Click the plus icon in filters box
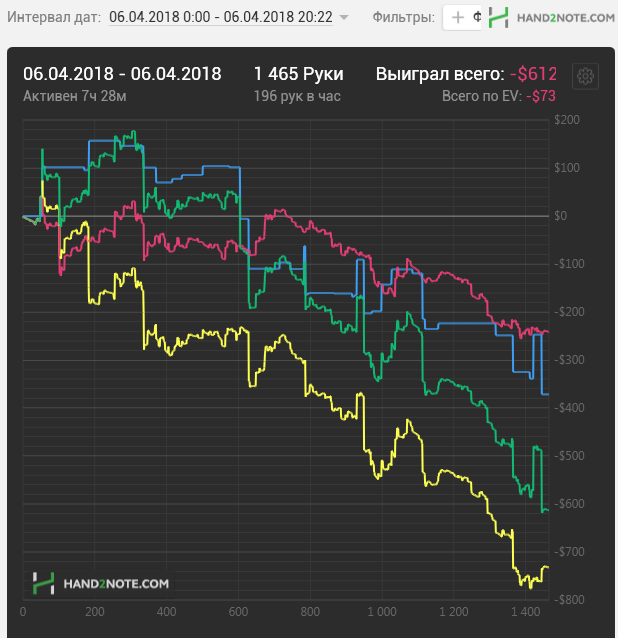 click(458, 17)
